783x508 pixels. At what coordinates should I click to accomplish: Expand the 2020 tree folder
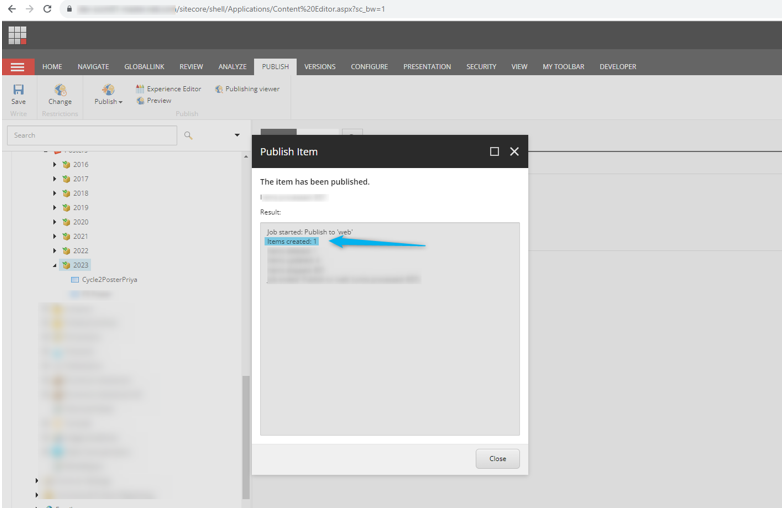click(x=54, y=222)
